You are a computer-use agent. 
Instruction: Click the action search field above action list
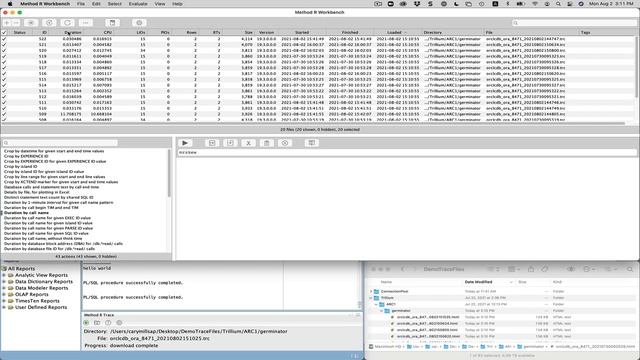60,143
